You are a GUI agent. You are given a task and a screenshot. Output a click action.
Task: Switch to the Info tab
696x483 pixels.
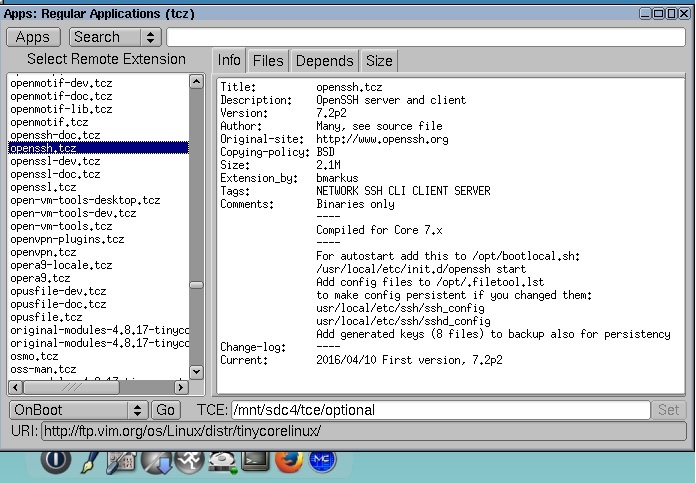(x=229, y=60)
